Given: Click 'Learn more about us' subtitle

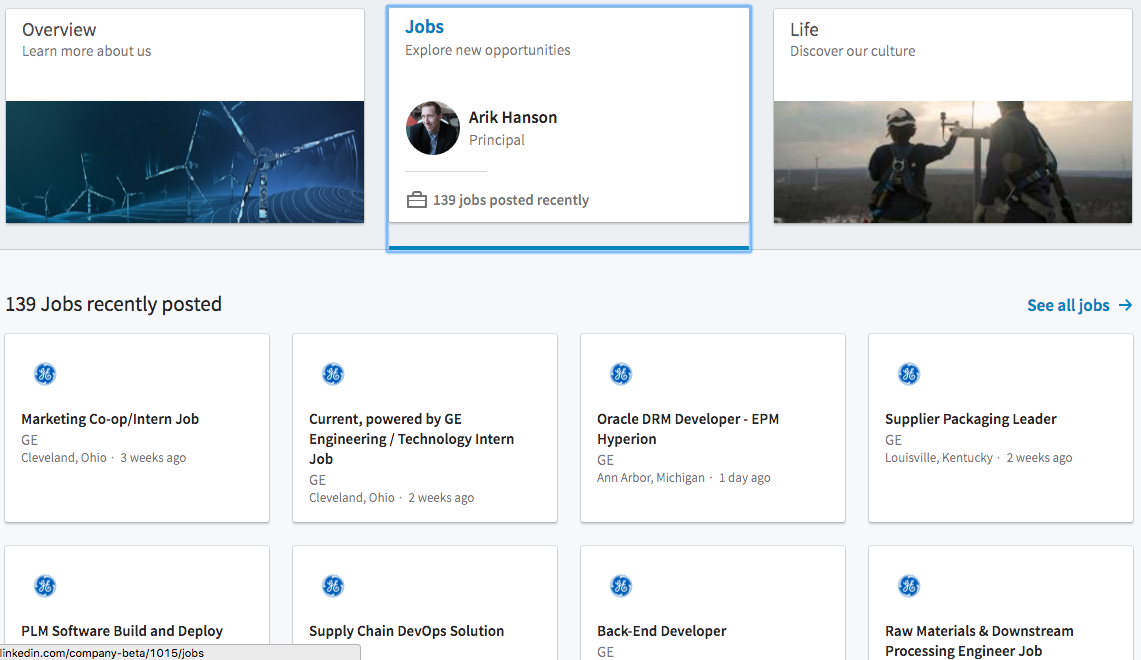Looking at the screenshot, I should (87, 51).
